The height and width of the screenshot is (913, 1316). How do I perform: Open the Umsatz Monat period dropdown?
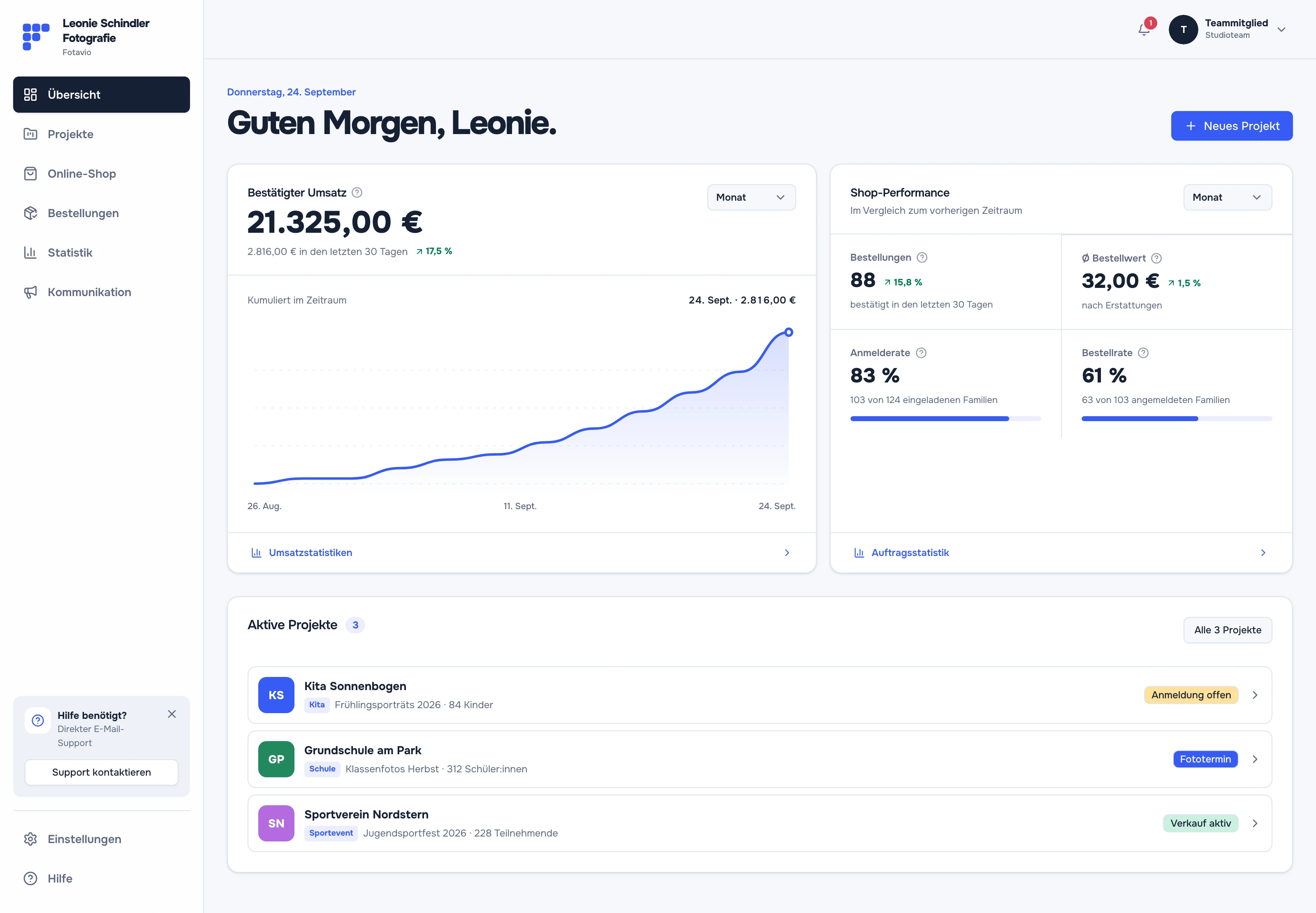[751, 197]
